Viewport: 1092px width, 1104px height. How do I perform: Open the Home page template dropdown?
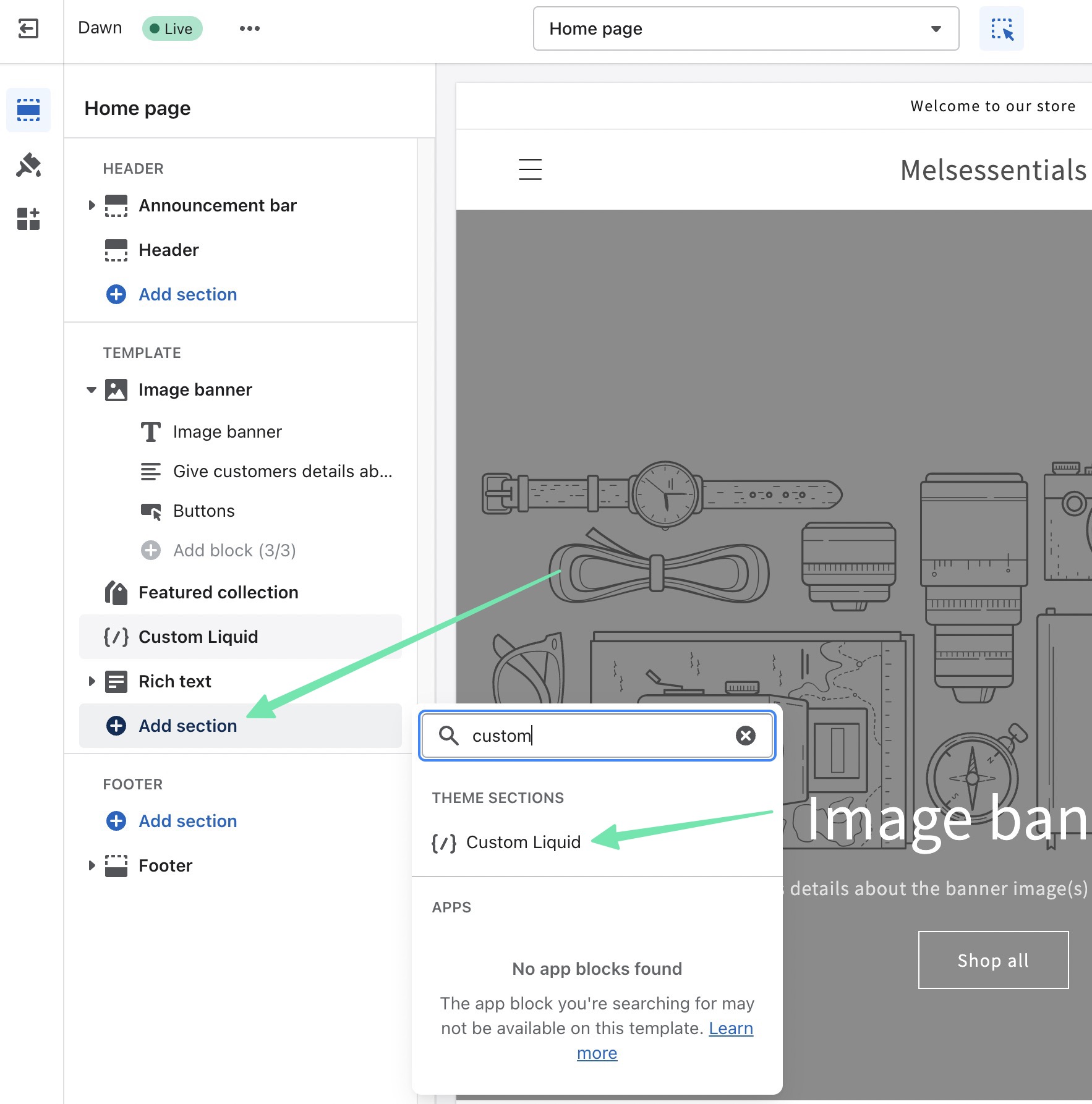click(746, 28)
